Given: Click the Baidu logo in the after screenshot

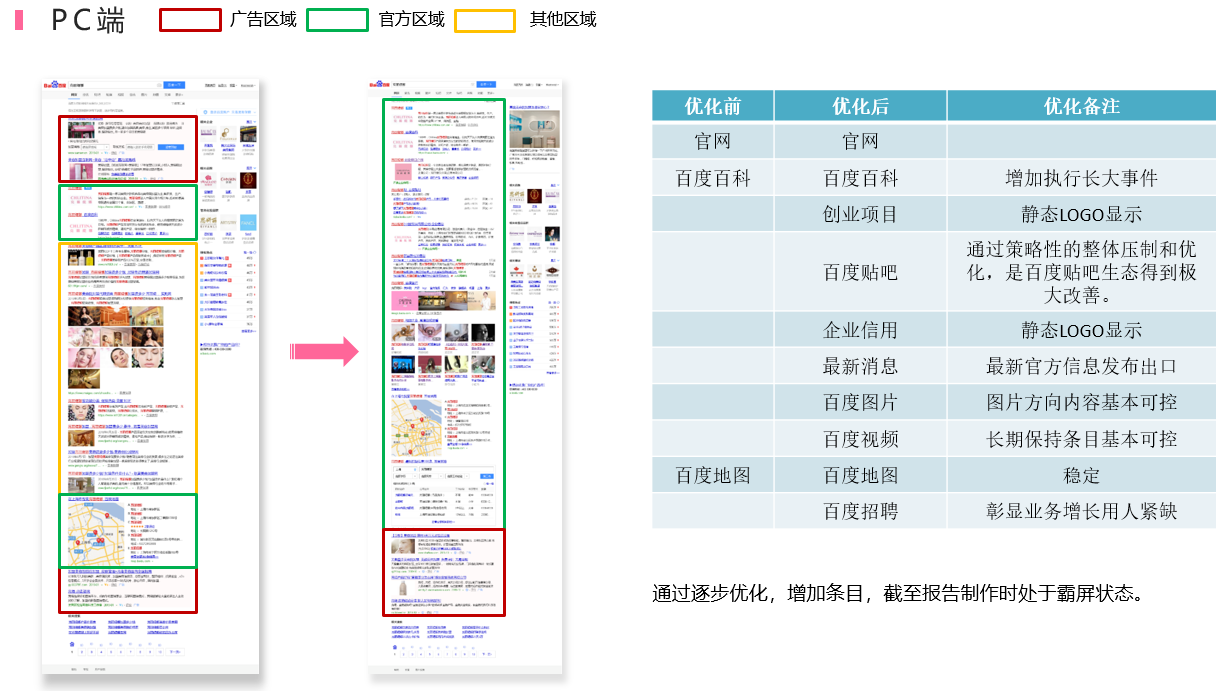Looking at the screenshot, I should coord(378,85).
